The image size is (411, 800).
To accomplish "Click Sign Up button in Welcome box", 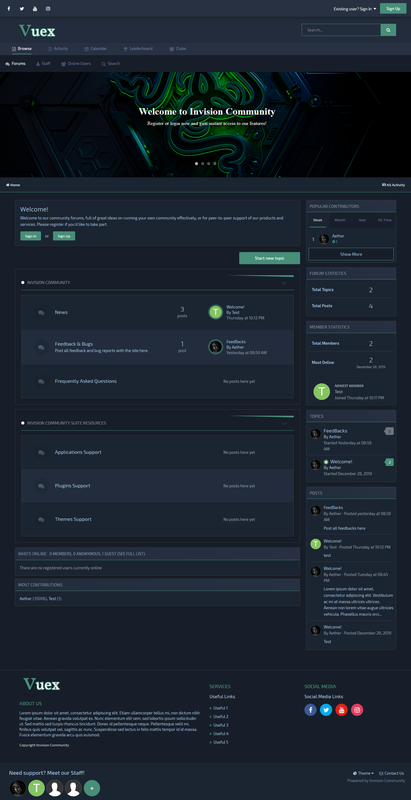I will click(x=64, y=236).
